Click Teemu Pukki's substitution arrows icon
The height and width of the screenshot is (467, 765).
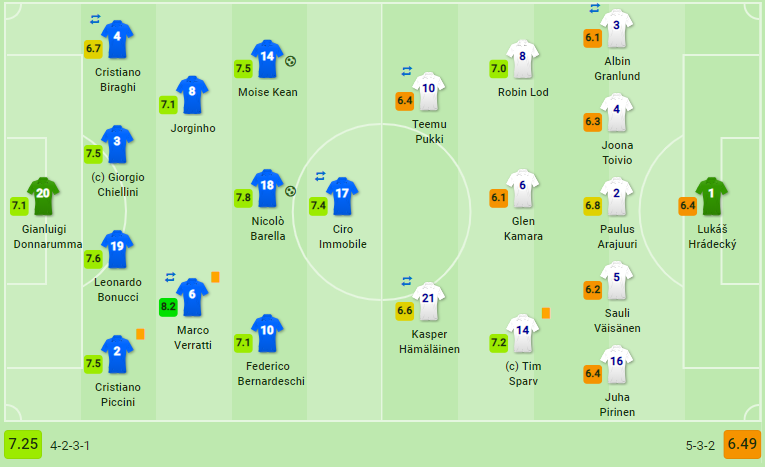pyautogui.click(x=407, y=71)
